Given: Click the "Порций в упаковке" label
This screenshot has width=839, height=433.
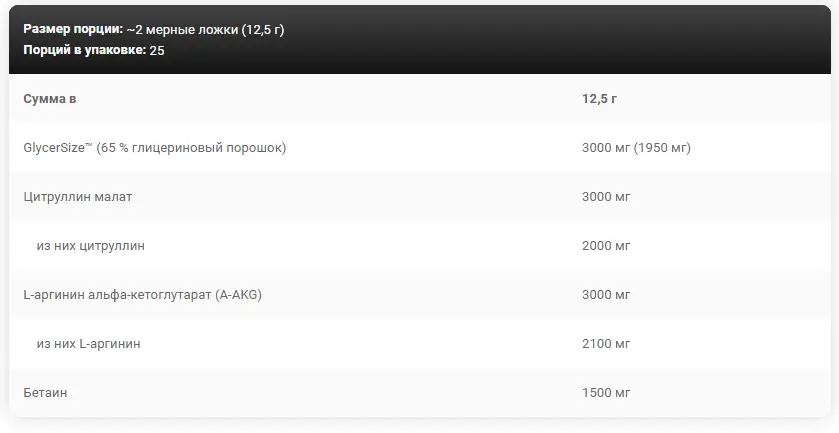Looking at the screenshot, I should click(x=83, y=50).
